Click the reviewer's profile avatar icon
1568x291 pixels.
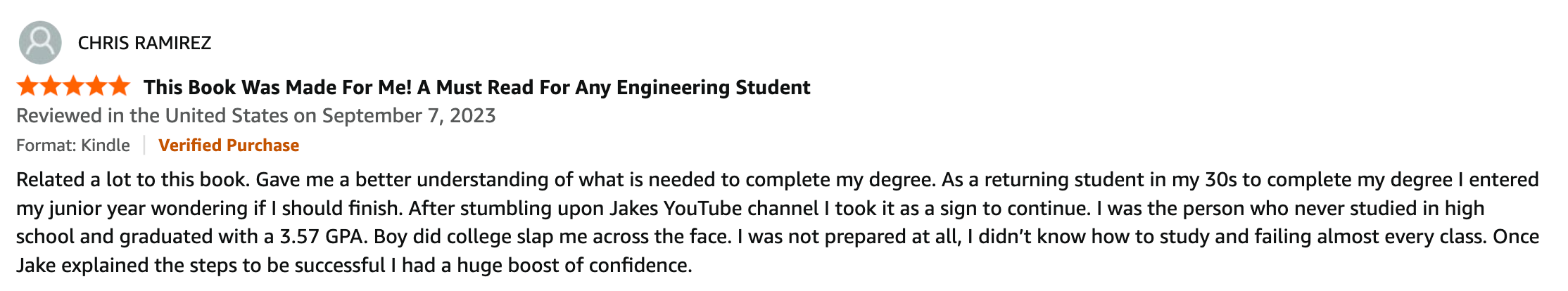pyautogui.click(x=40, y=42)
